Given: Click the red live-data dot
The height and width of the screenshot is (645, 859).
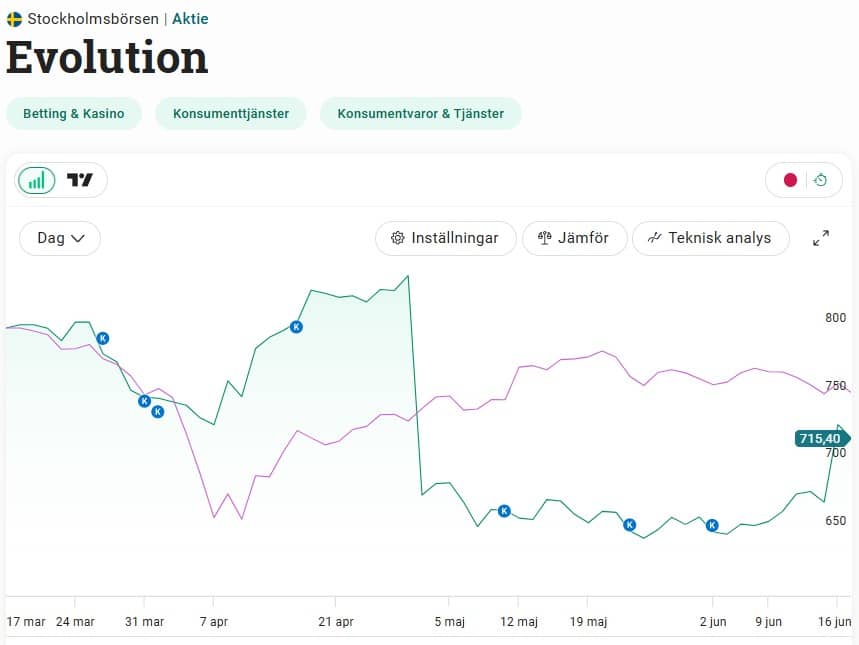Looking at the screenshot, I should (790, 180).
